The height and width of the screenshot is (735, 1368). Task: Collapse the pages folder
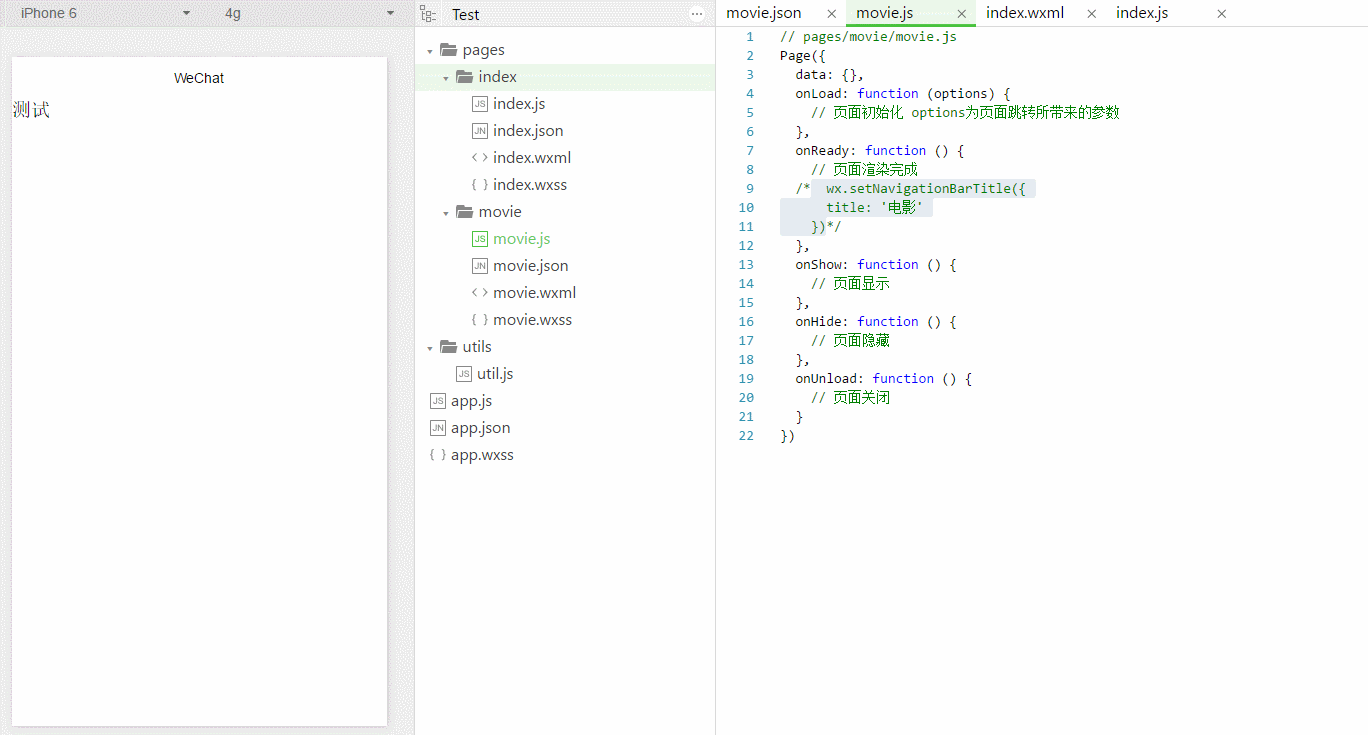[x=429, y=51]
